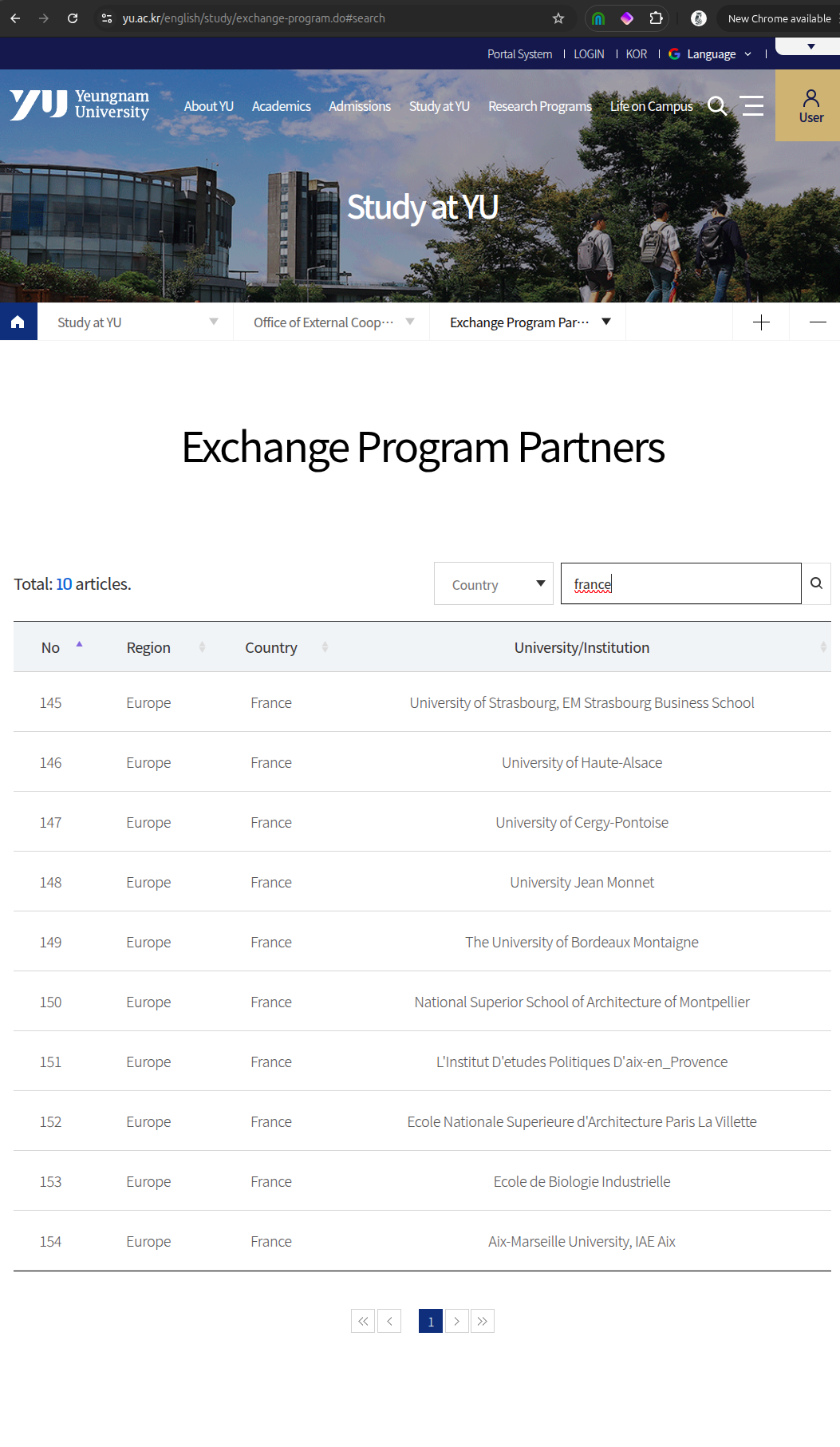Expand Office of External Coop breadcrumb dropdown
This screenshot has width=840, height=1447.
tap(332, 322)
